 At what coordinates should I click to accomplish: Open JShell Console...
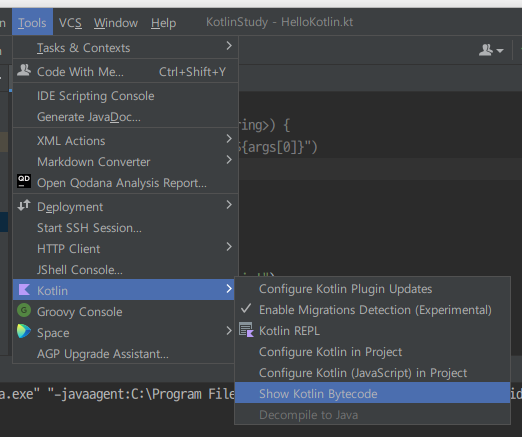[x=125, y=270]
